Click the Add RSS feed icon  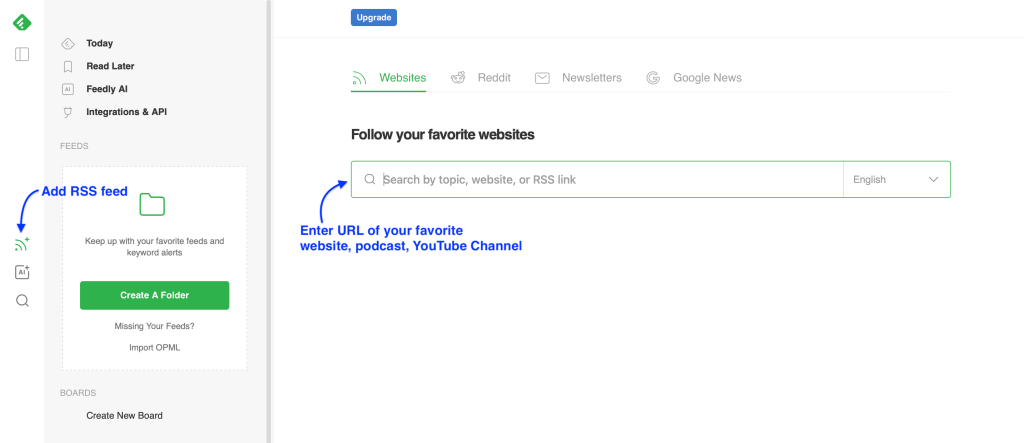coord(22,243)
